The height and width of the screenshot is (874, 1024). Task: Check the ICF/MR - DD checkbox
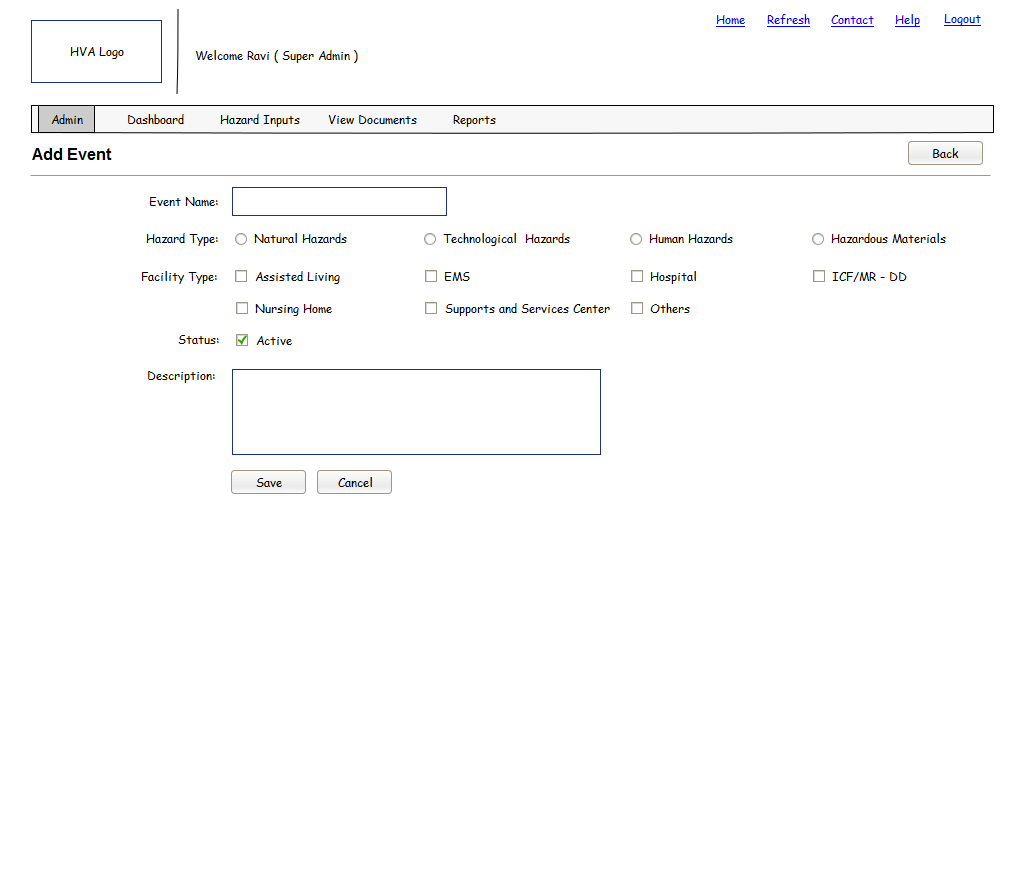point(819,277)
